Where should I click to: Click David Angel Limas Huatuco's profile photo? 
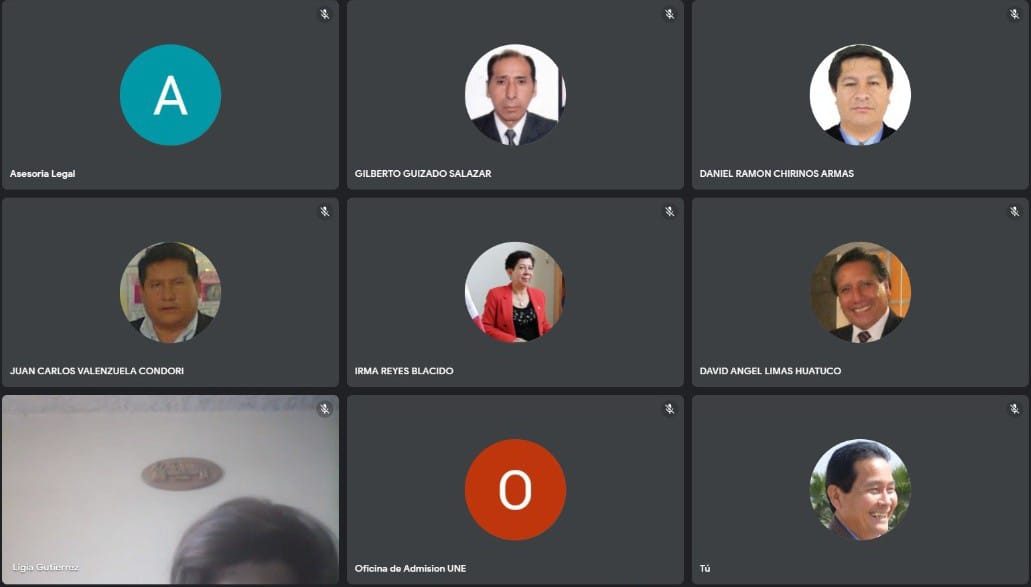[x=860, y=293]
